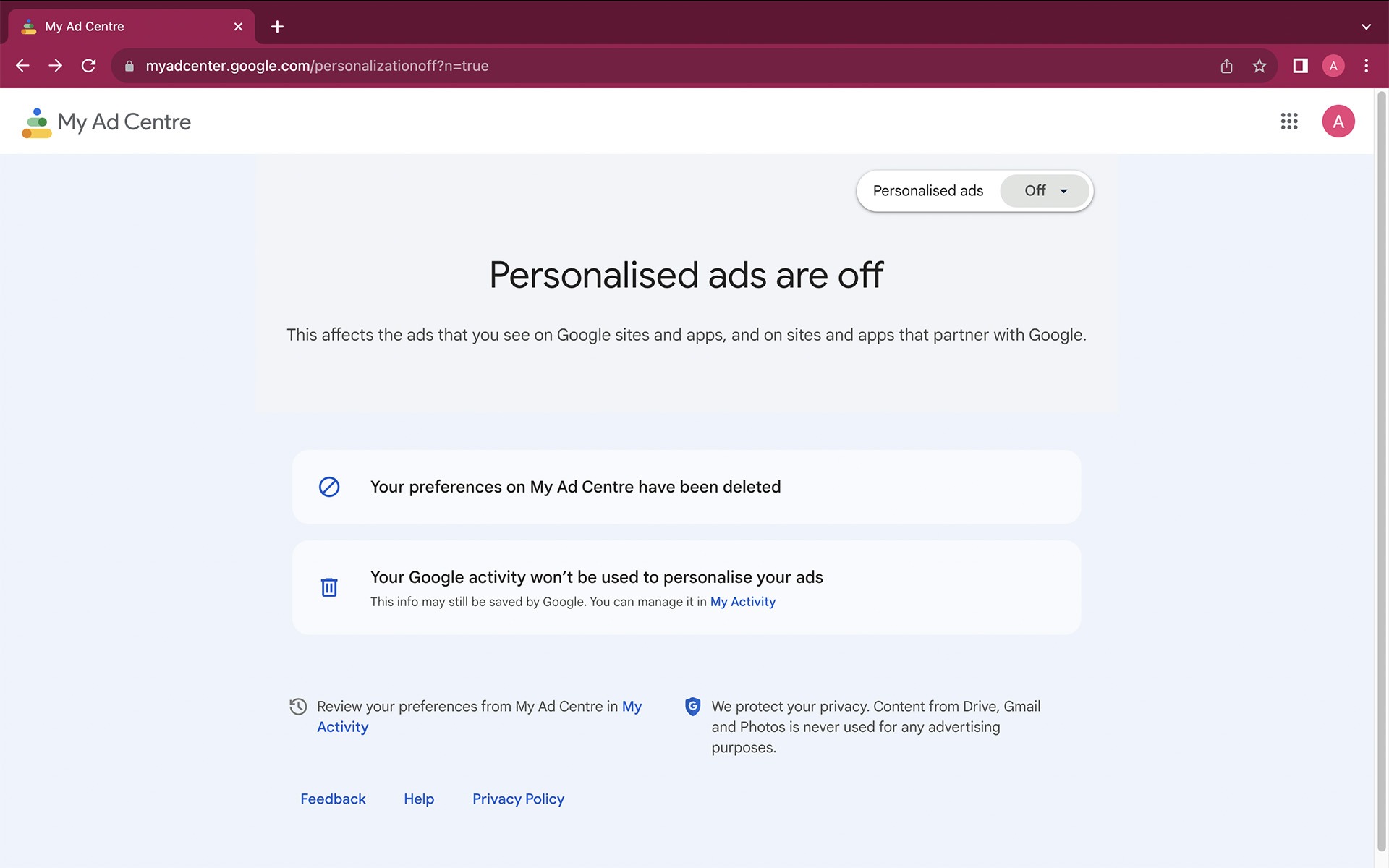
Task: Click the Feedback link at bottom
Action: click(333, 799)
